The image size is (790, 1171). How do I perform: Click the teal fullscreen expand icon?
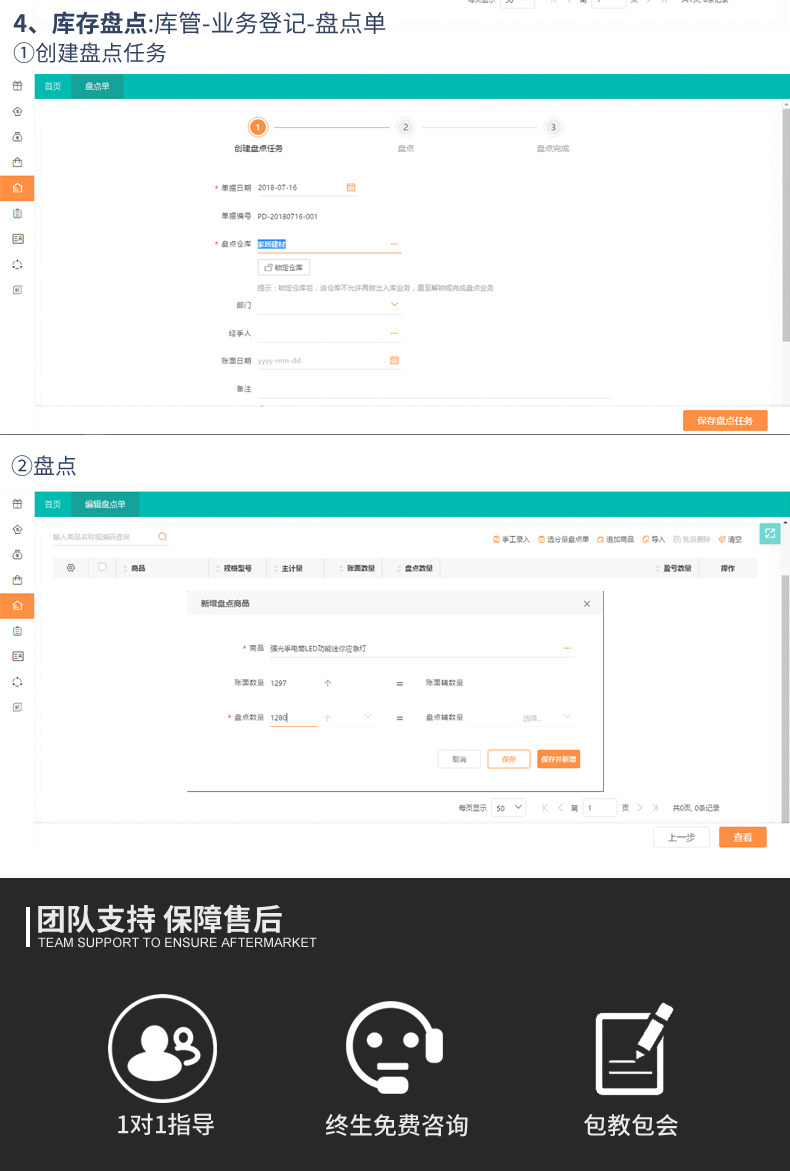coord(770,533)
